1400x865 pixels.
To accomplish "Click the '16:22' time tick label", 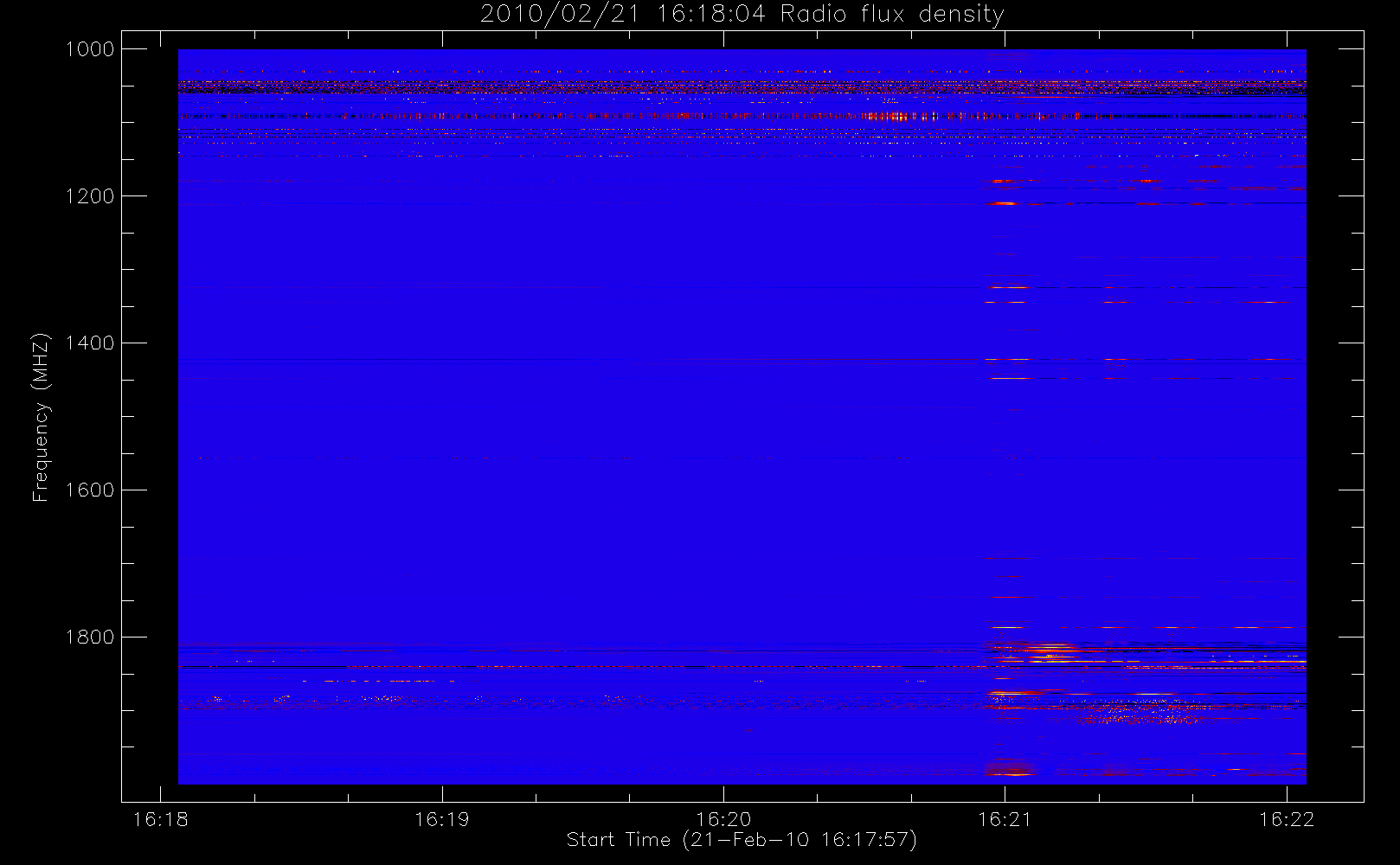I will pos(1287,819).
